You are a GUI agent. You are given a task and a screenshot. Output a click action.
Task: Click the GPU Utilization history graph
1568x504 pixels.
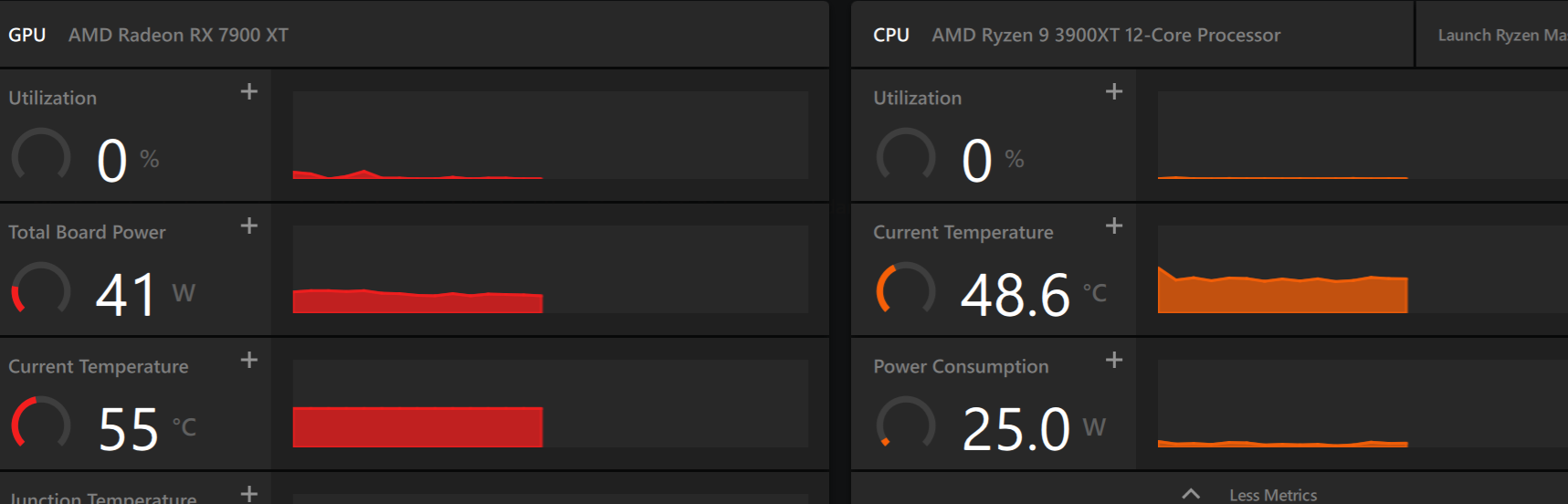point(550,135)
